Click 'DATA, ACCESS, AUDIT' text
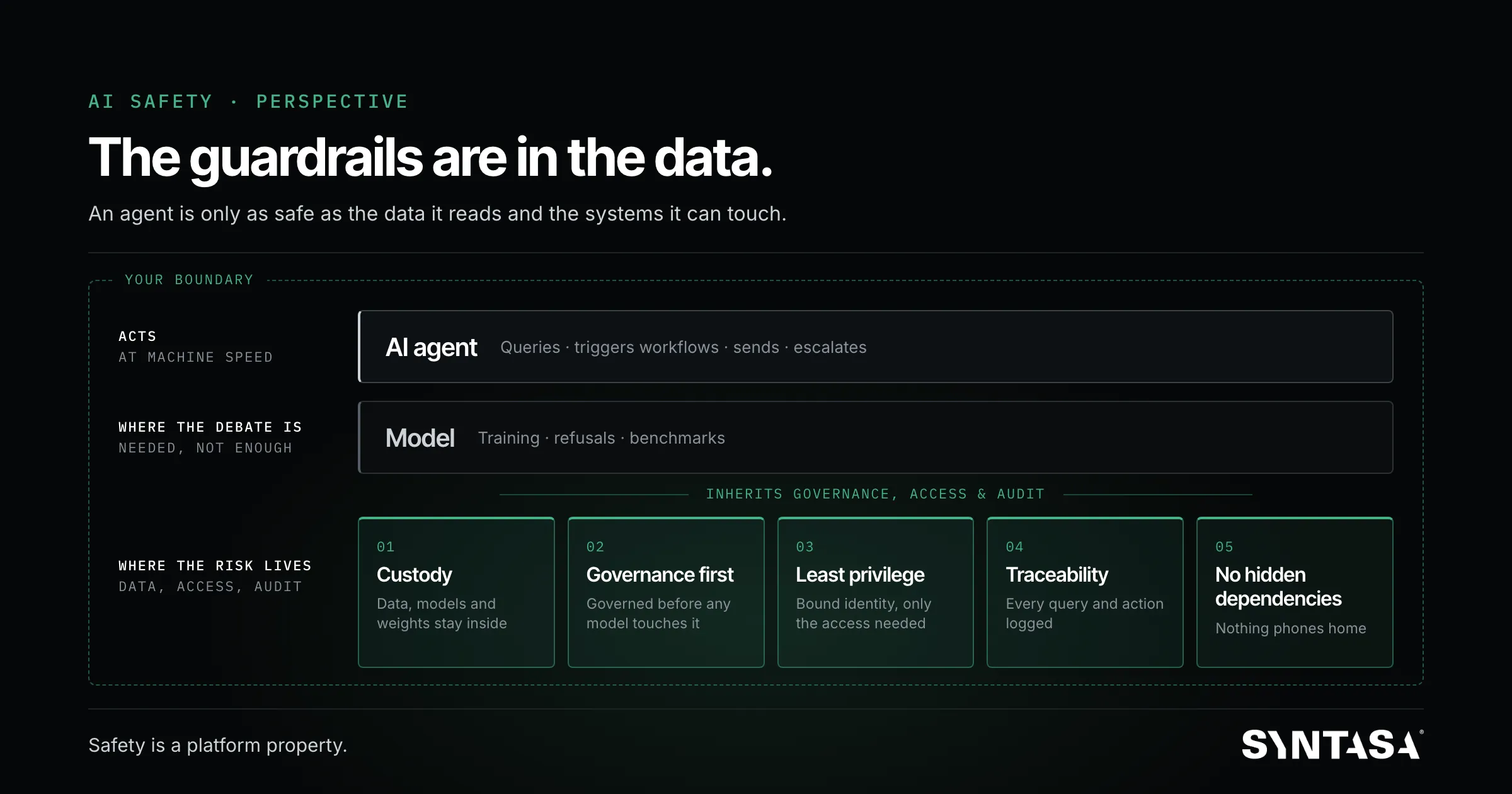 210,587
